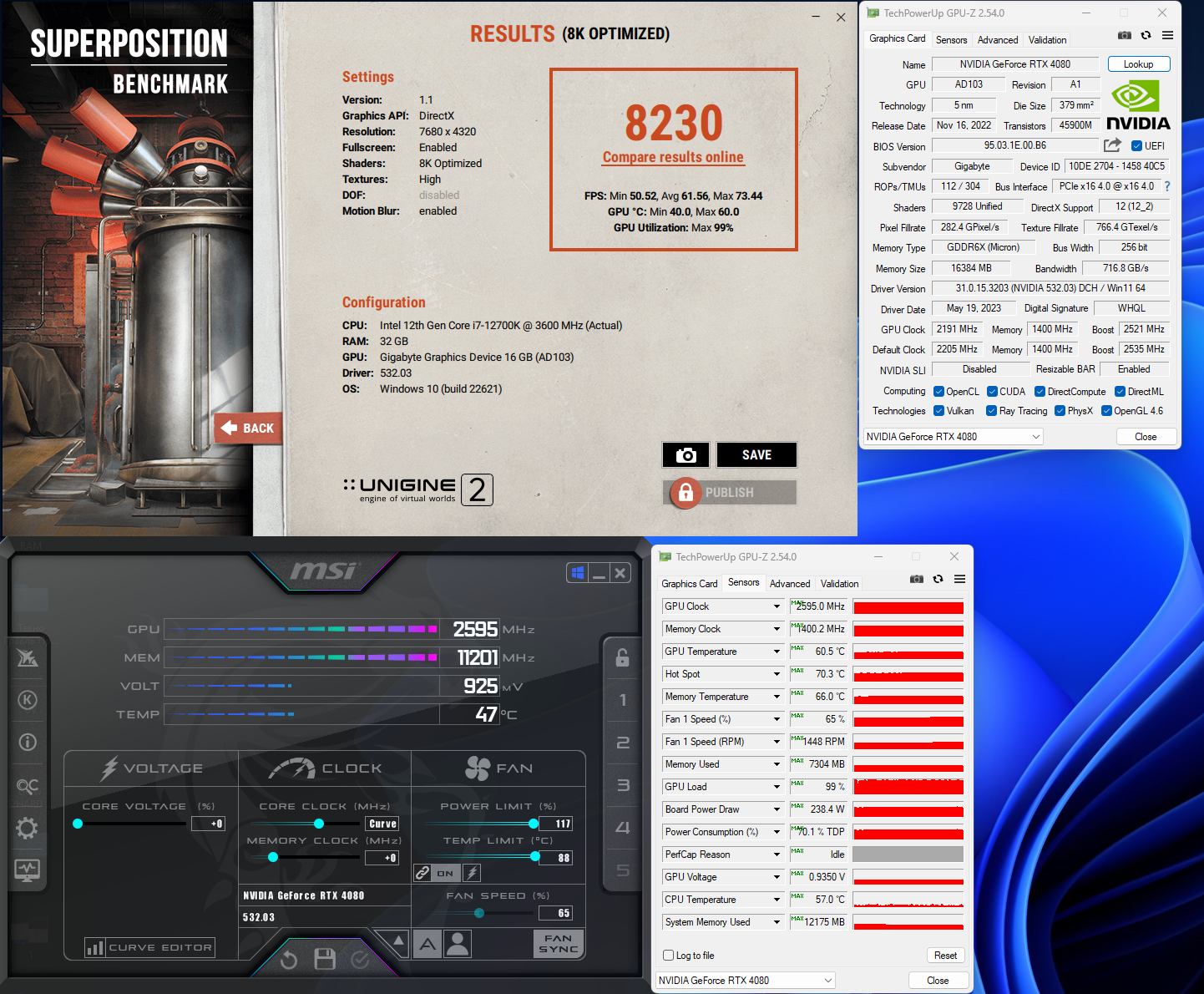Click the GPU-Z camera icon in Graphics Card window
1204x994 pixels.
point(1125,35)
